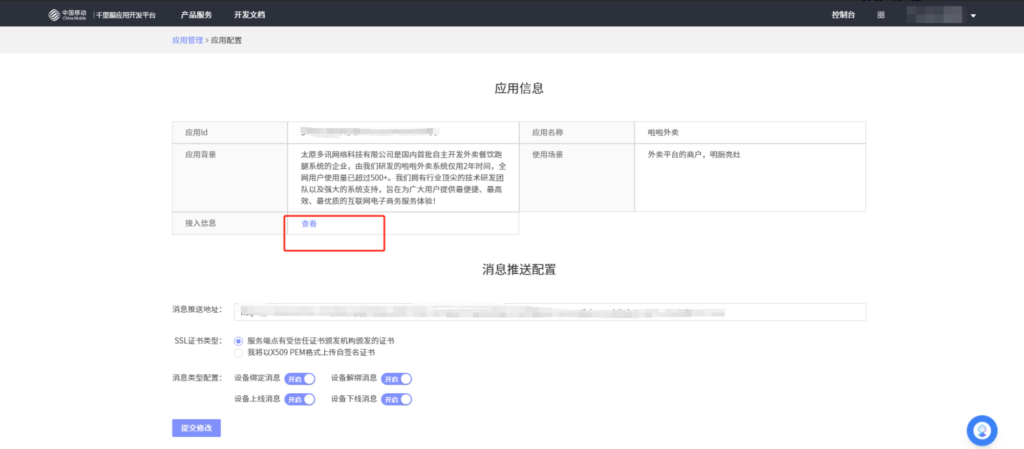Open the grid apps icon in header
Image resolution: width=1024 pixels, height=449 pixels.
pos(881,15)
